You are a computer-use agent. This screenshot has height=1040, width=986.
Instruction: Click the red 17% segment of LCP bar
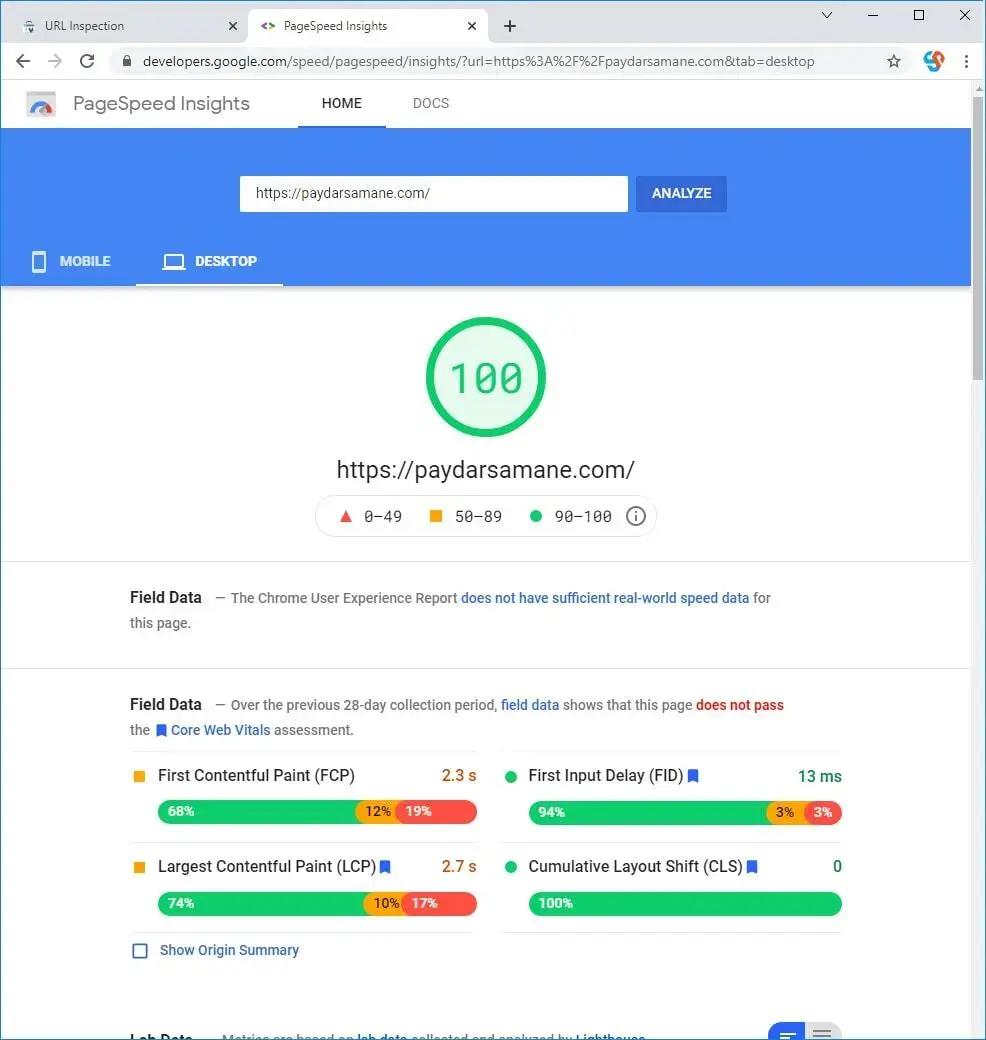(x=440, y=903)
